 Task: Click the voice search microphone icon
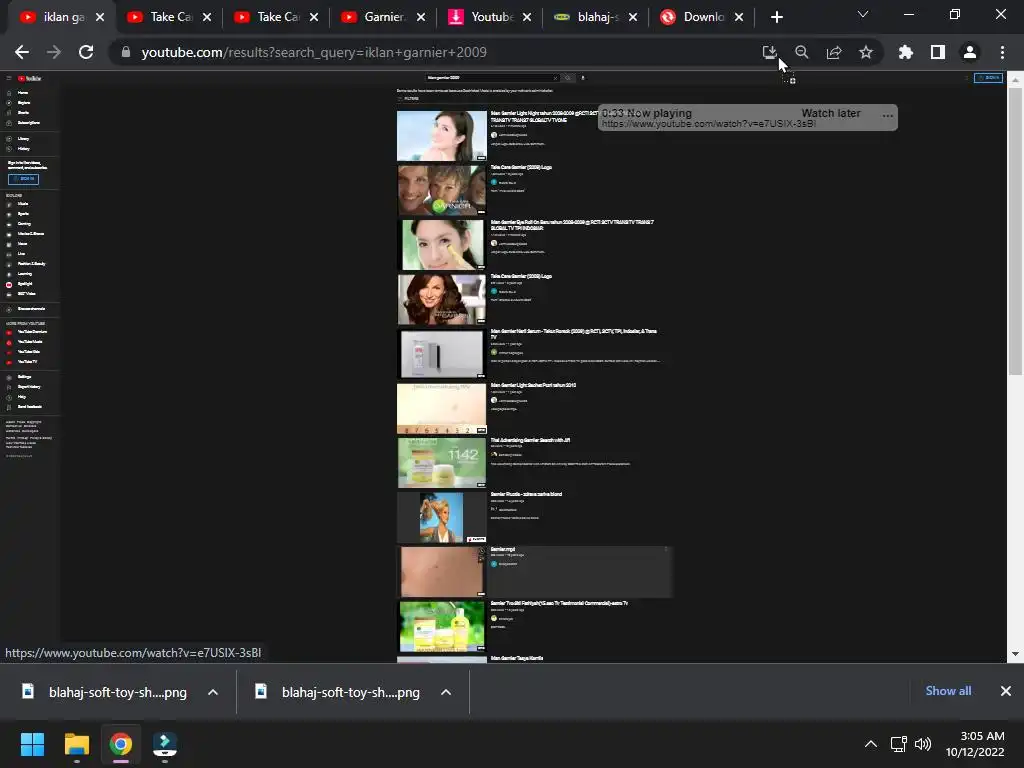click(x=583, y=78)
